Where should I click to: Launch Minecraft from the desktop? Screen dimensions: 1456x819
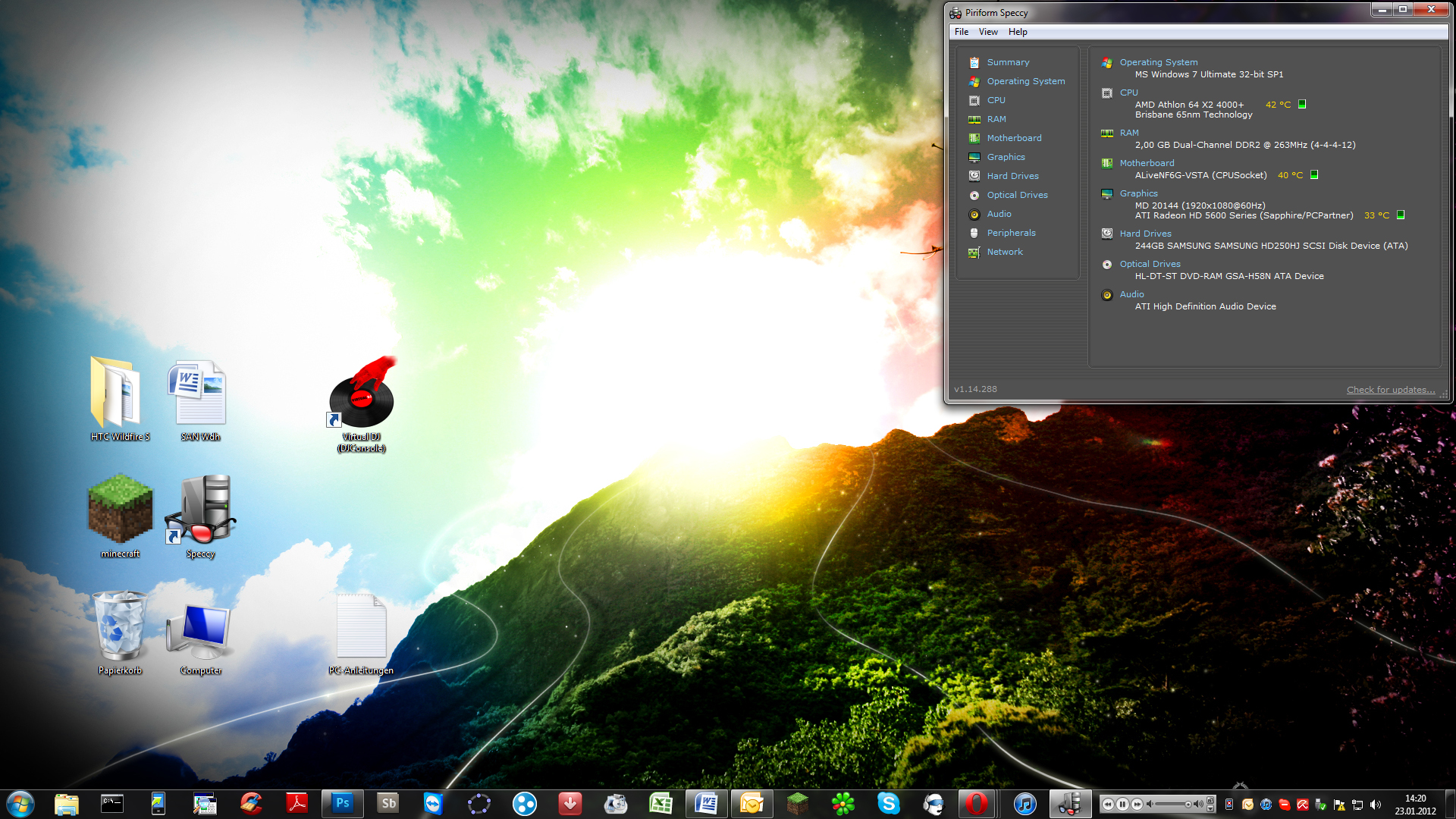[120, 508]
